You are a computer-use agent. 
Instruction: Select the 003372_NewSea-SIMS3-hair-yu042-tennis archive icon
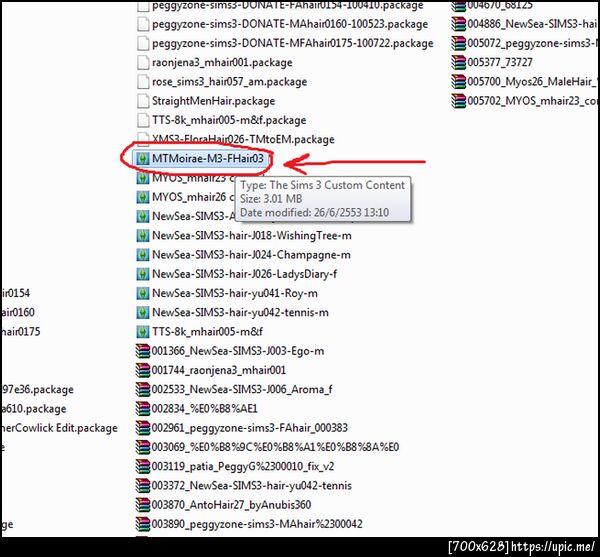click(143, 485)
